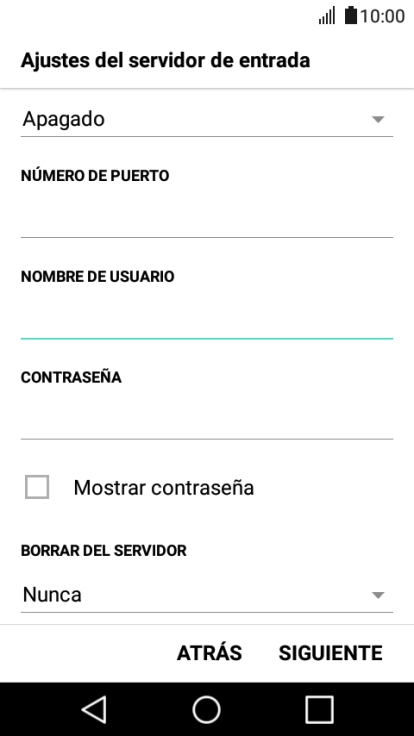The image size is (414, 736).
Task: Click the arrow beside Apagado
Action: click(378, 120)
